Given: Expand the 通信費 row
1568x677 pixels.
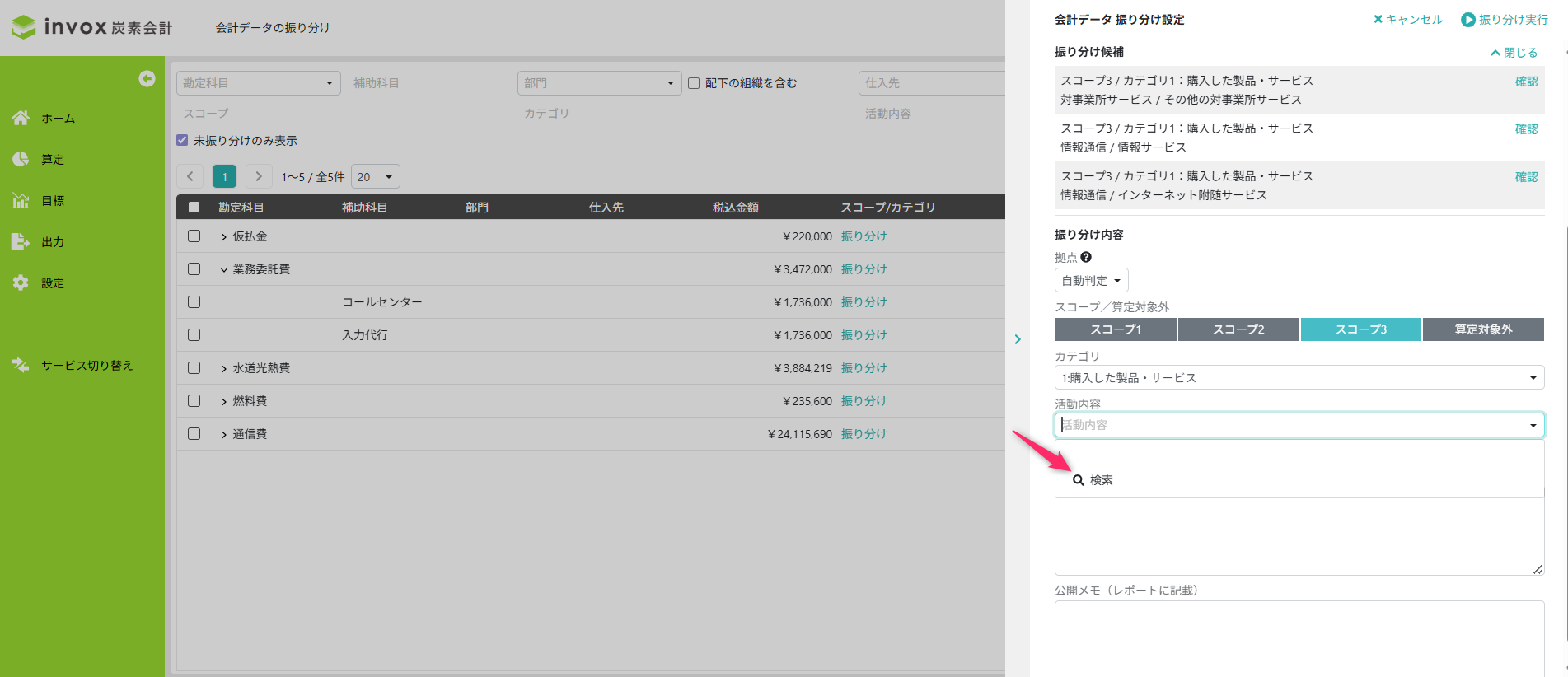Looking at the screenshot, I should point(223,435).
